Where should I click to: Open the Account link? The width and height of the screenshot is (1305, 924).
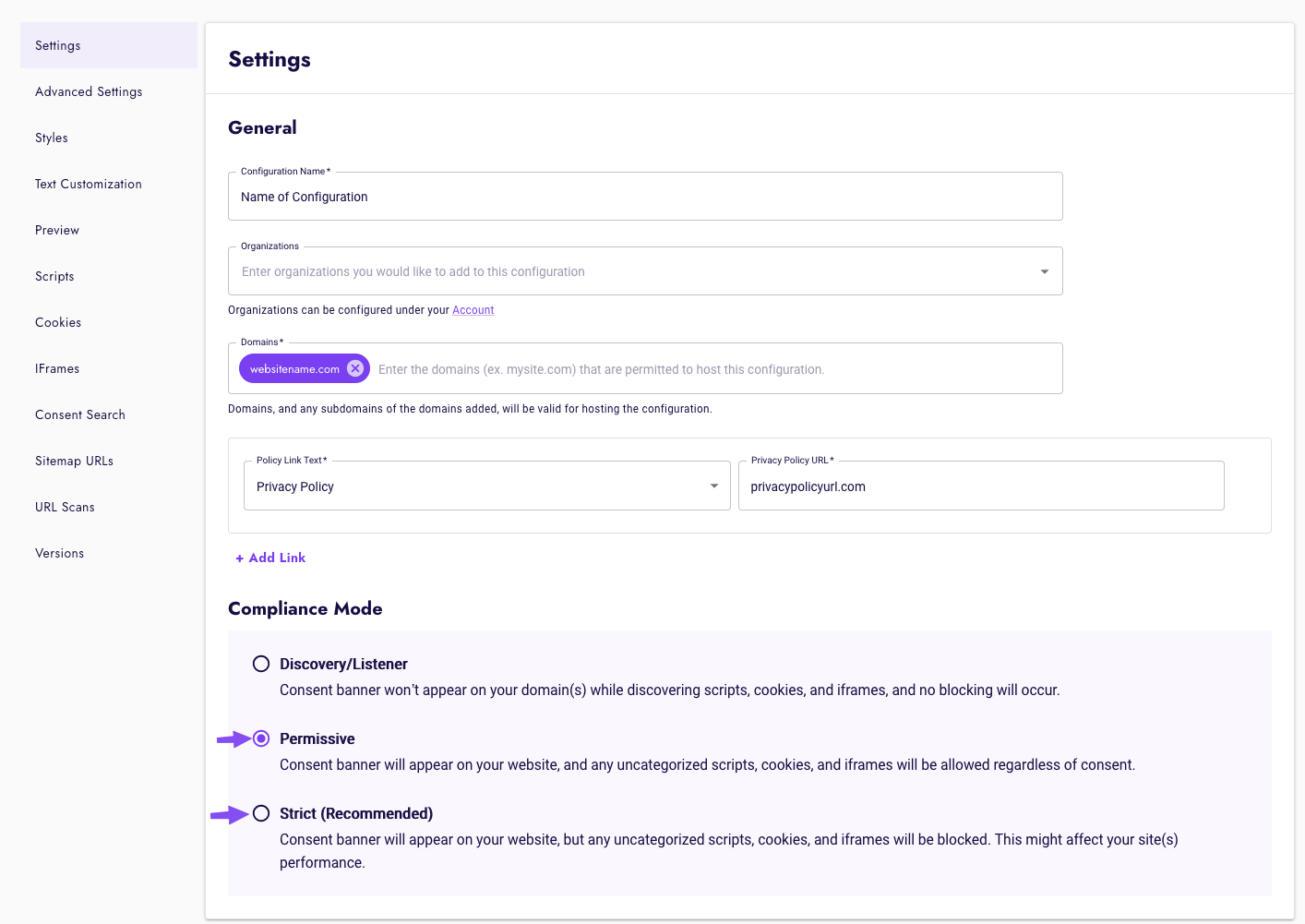[x=473, y=309]
